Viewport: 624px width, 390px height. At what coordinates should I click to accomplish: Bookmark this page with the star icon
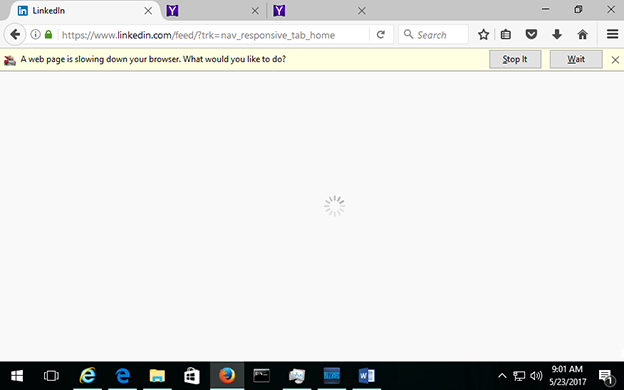(x=483, y=35)
